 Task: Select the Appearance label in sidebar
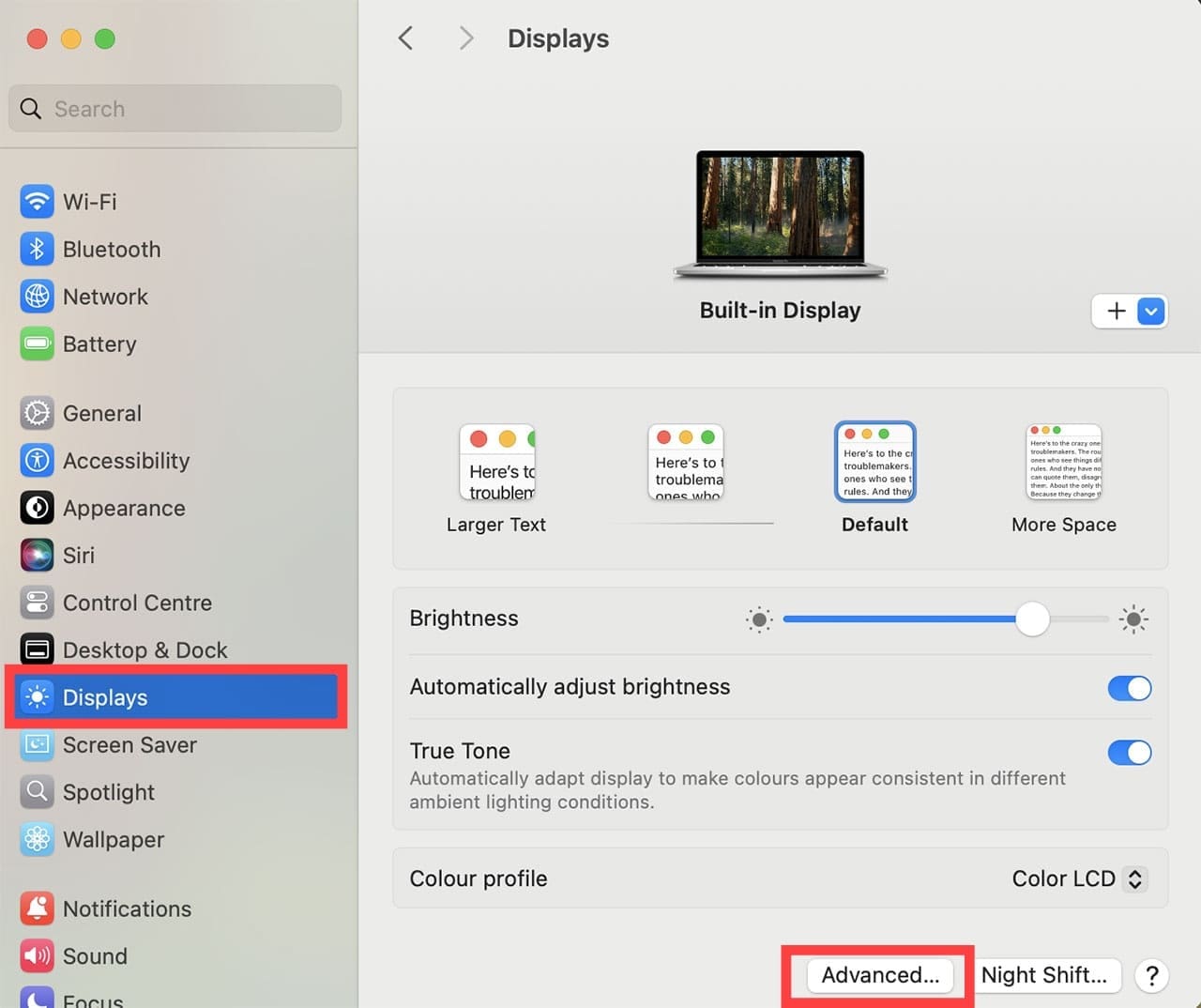coord(124,508)
